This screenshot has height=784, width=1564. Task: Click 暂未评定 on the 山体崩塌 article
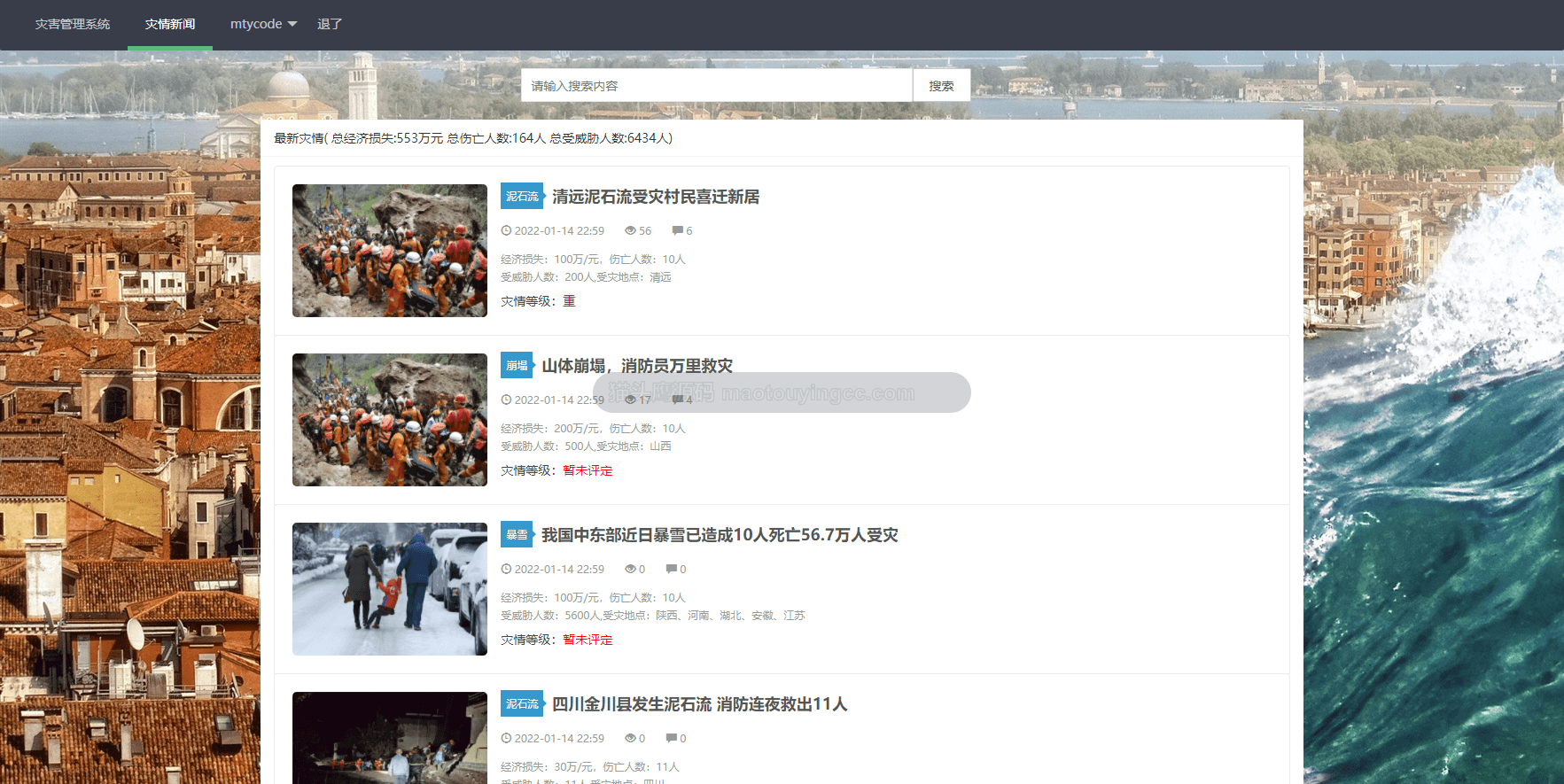click(587, 470)
